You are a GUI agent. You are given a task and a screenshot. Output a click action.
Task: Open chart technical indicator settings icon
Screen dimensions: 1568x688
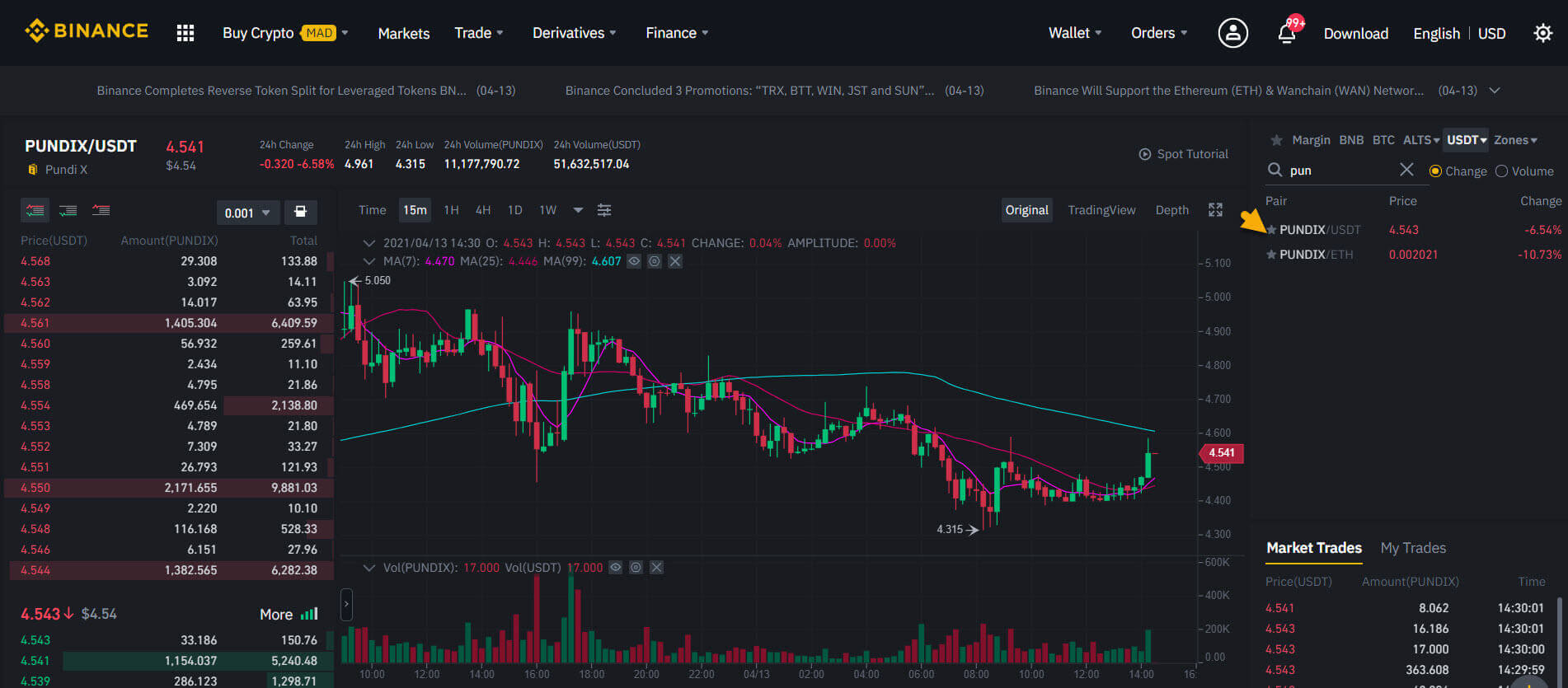[x=604, y=210]
